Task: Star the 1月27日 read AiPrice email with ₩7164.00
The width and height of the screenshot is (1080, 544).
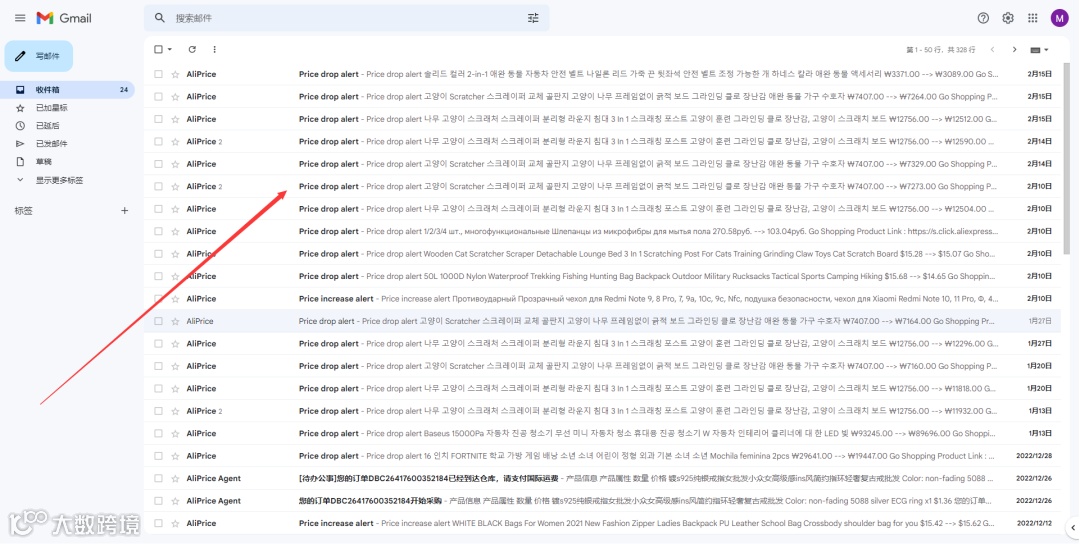Action: click(x=175, y=321)
